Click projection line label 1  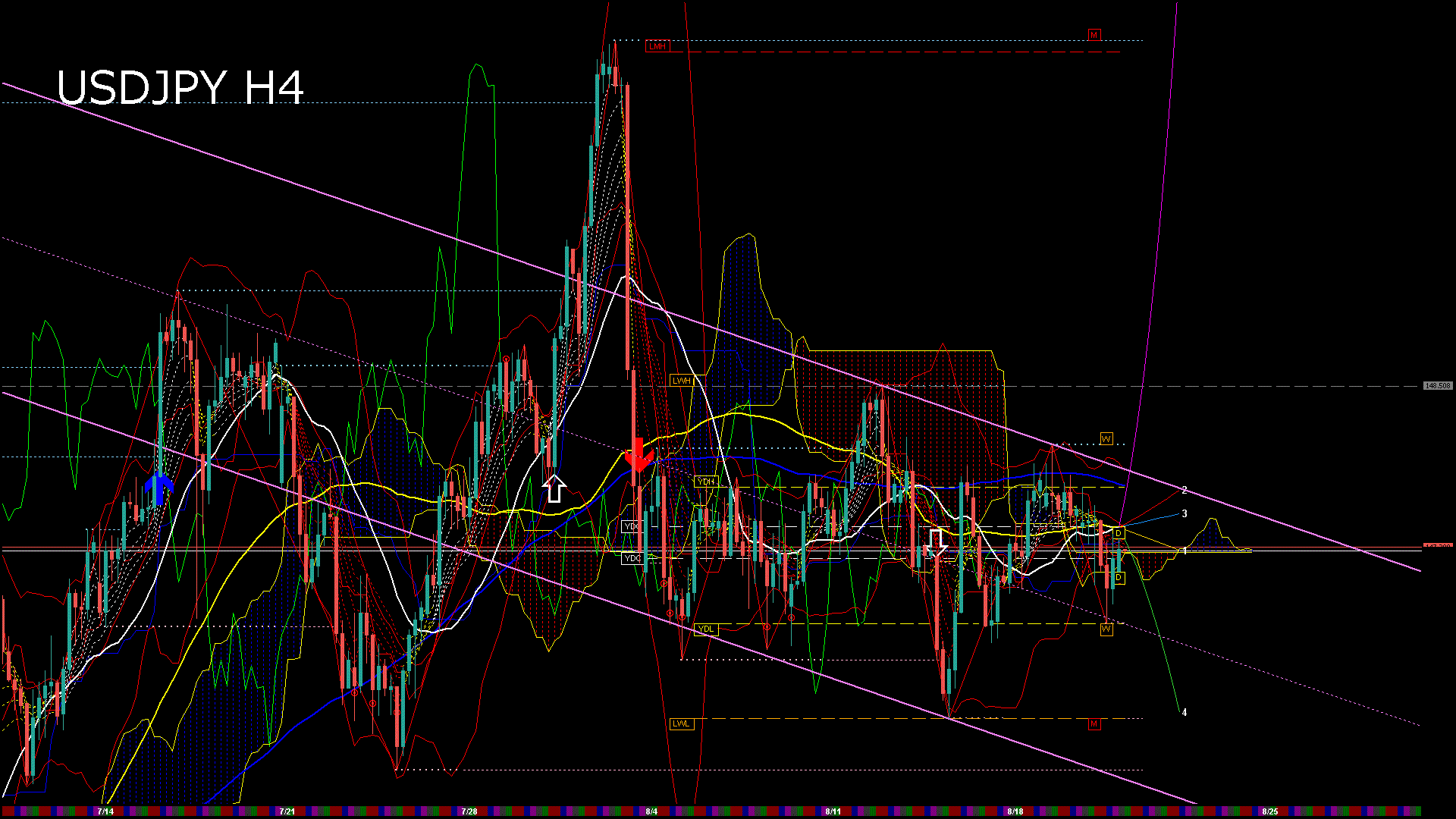pos(1185,551)
